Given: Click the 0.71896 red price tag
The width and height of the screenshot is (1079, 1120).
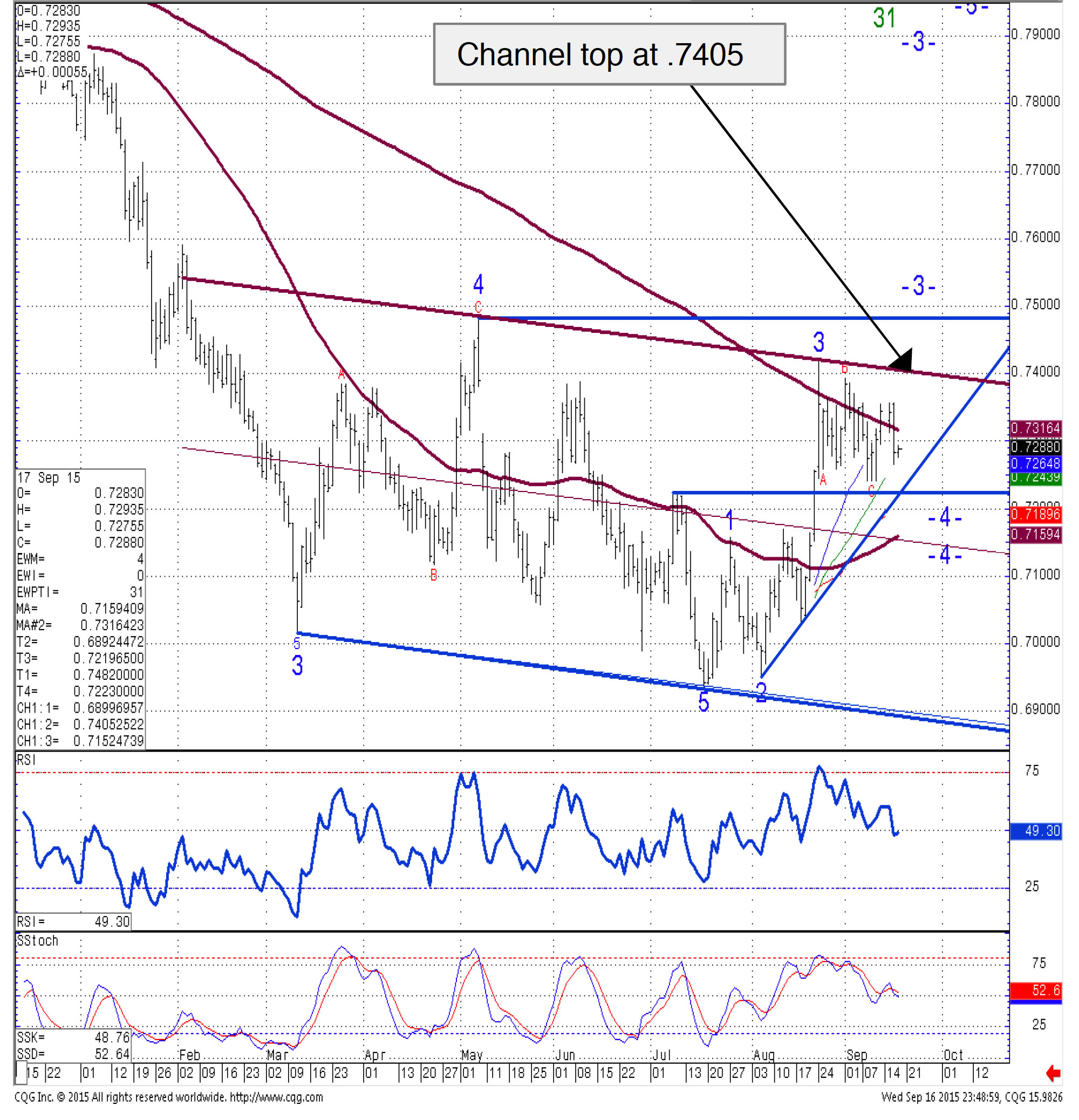Looking at the screenshot, I should click(x=1035, y=514).
